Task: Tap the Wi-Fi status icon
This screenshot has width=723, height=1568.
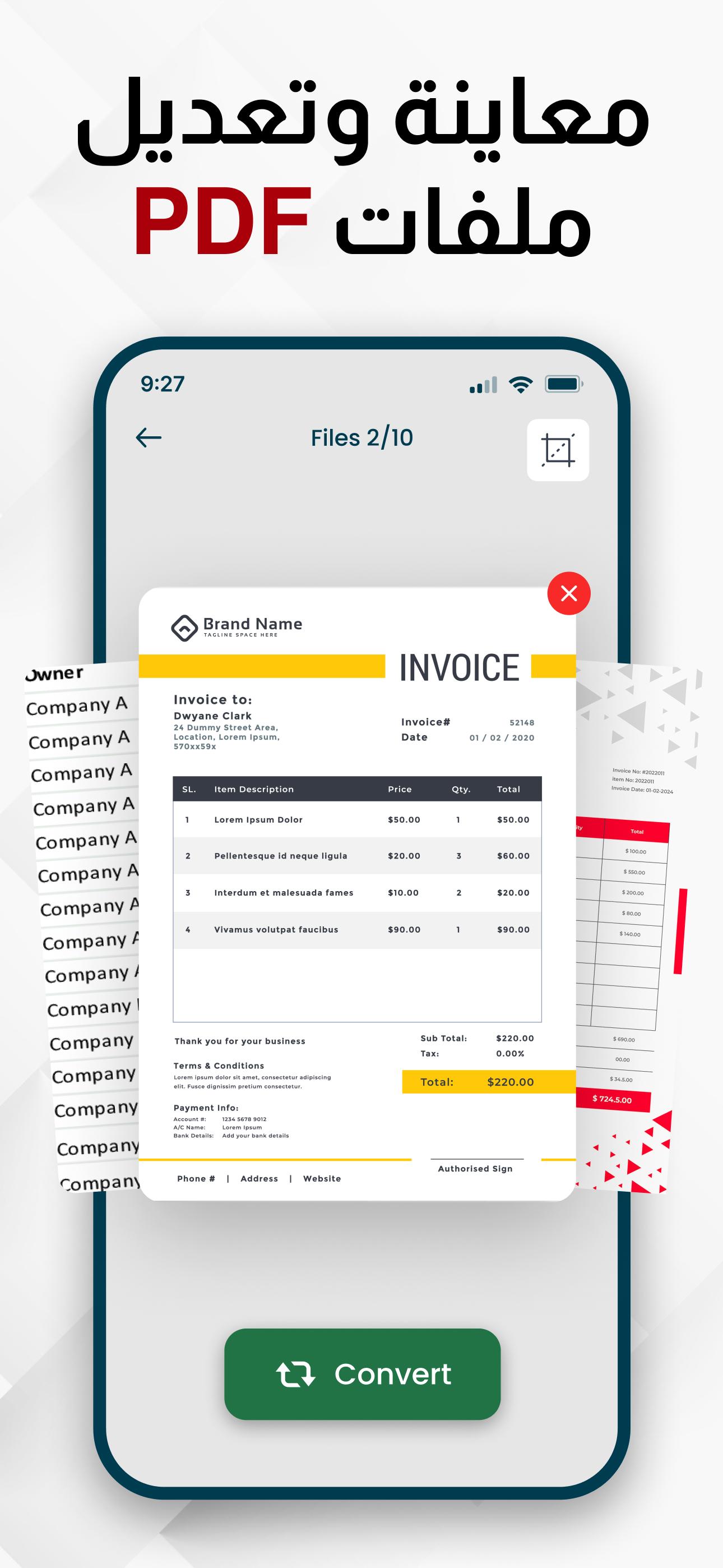Action: [520, 384]
